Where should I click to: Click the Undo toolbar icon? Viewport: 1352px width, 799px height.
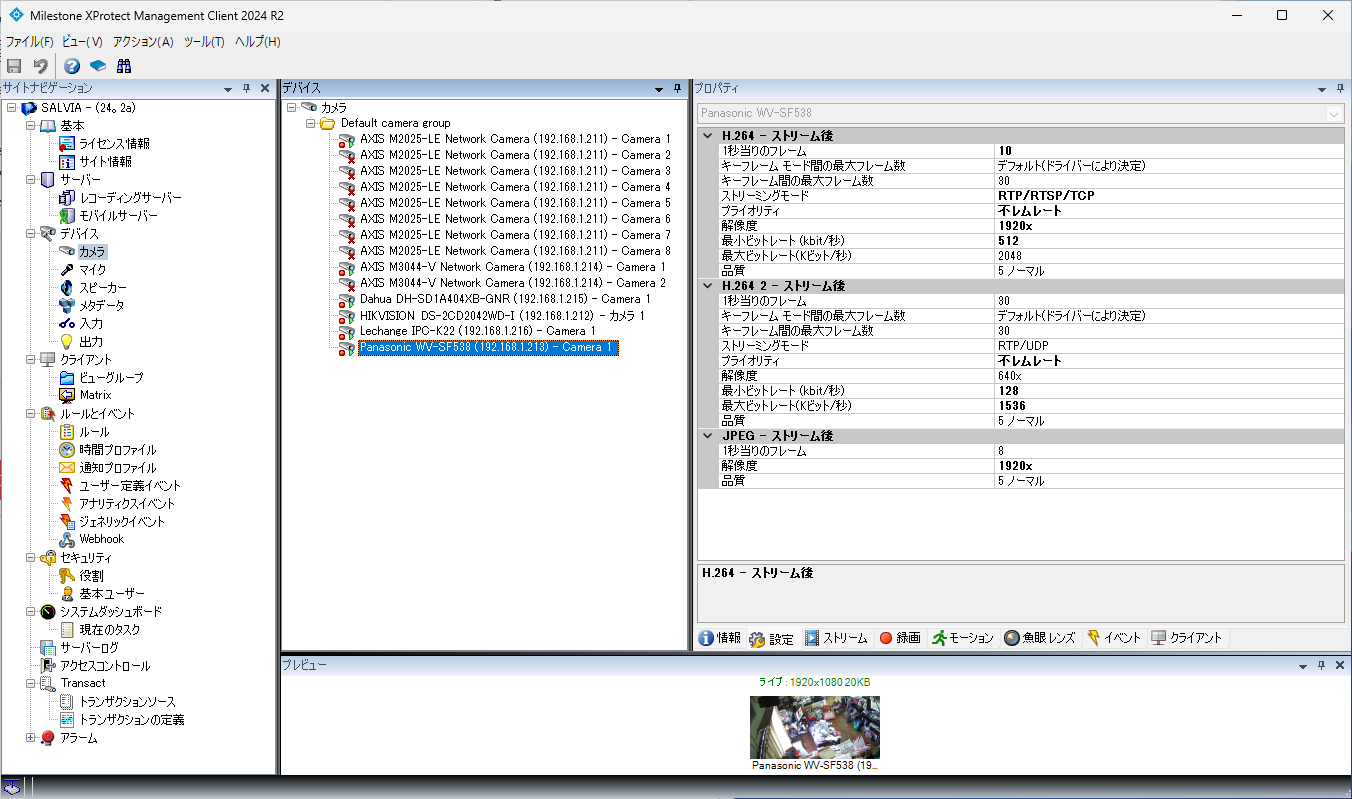[41, 66]
